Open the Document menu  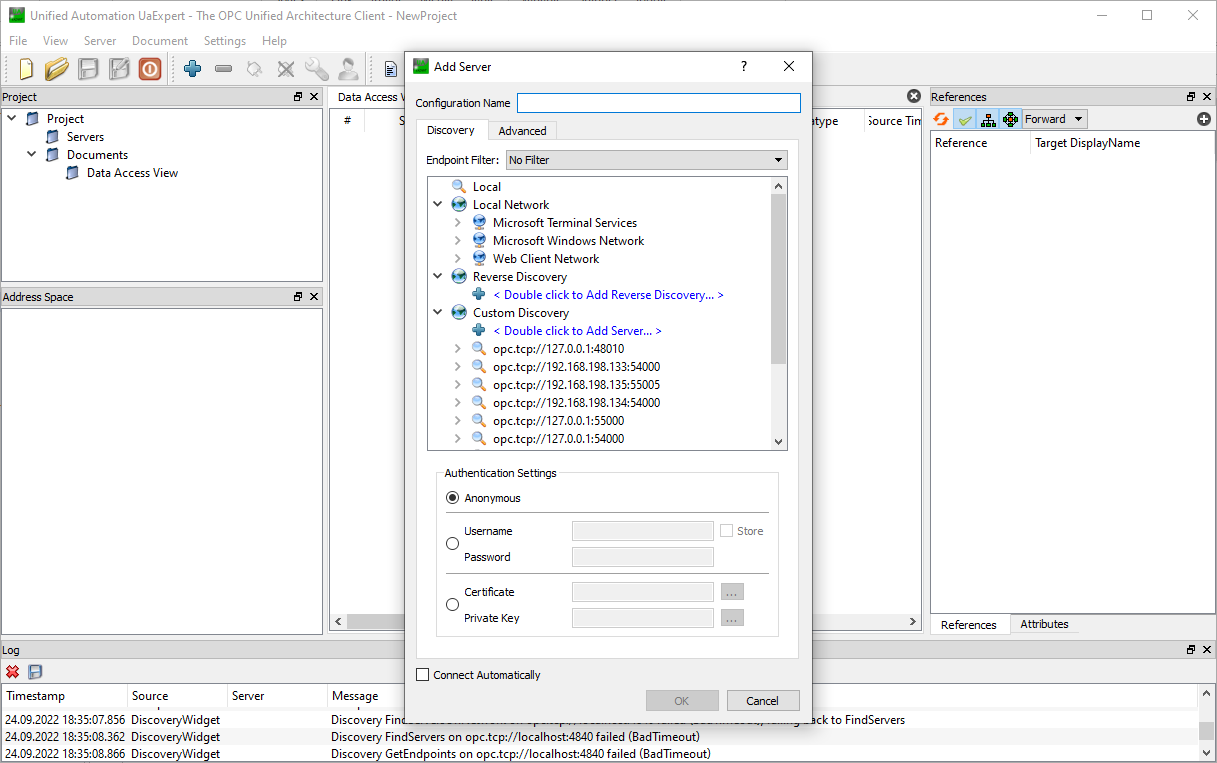(x=160, y=41)
